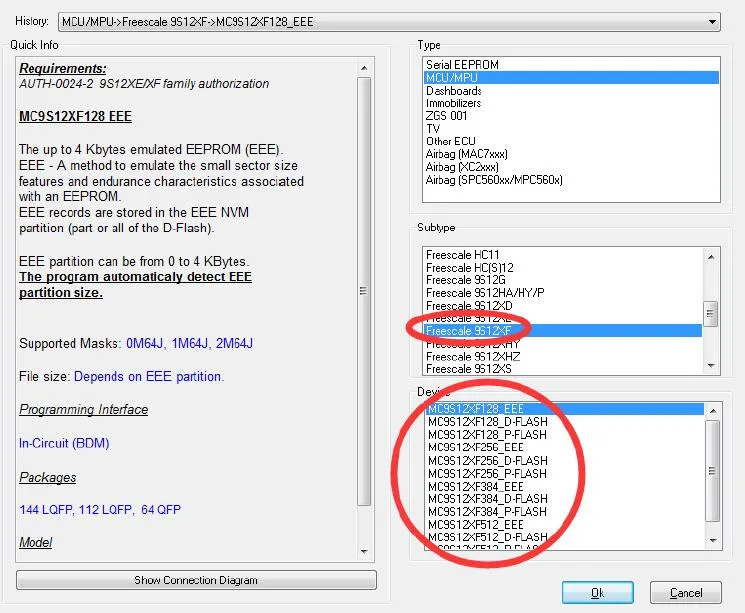This screenshot has height=613, width=745.
Task: Click AUTH-0024-2 authorization text
Action: point(144,84)
